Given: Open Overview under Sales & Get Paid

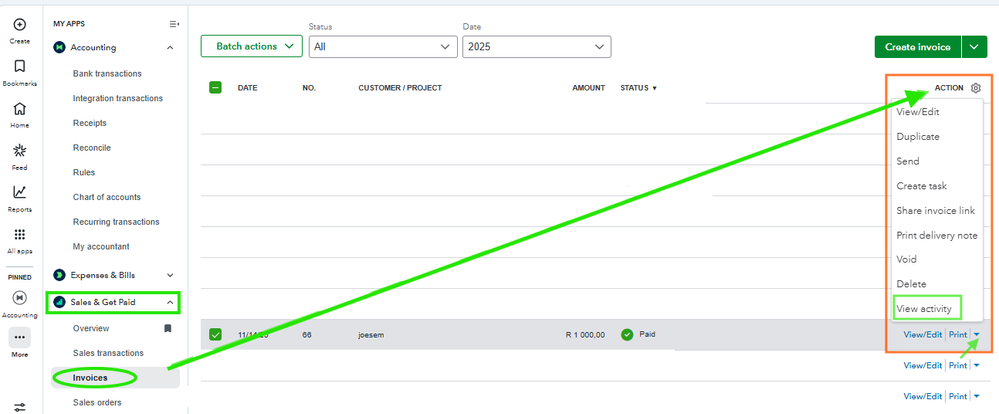Looking at the screenshot, I should [x=91, y=329].
